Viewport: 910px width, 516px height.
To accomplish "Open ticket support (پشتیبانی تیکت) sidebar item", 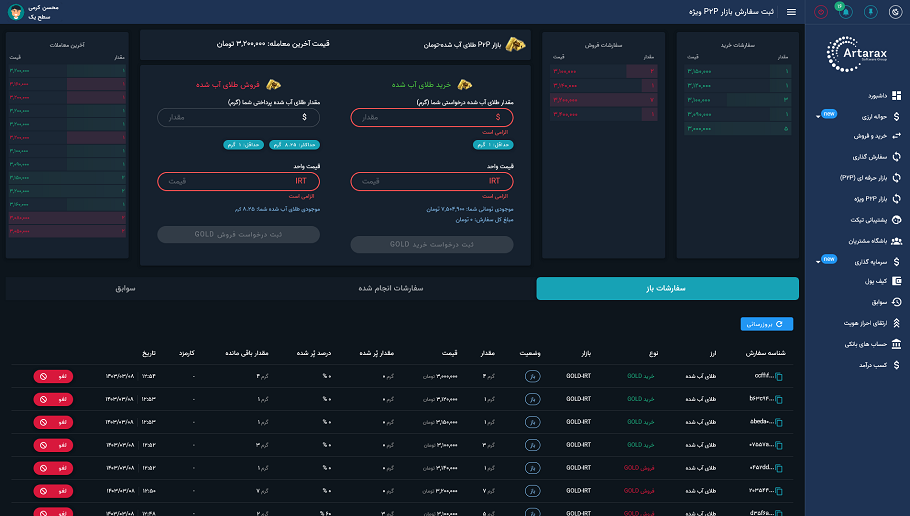I will [875, 220].
